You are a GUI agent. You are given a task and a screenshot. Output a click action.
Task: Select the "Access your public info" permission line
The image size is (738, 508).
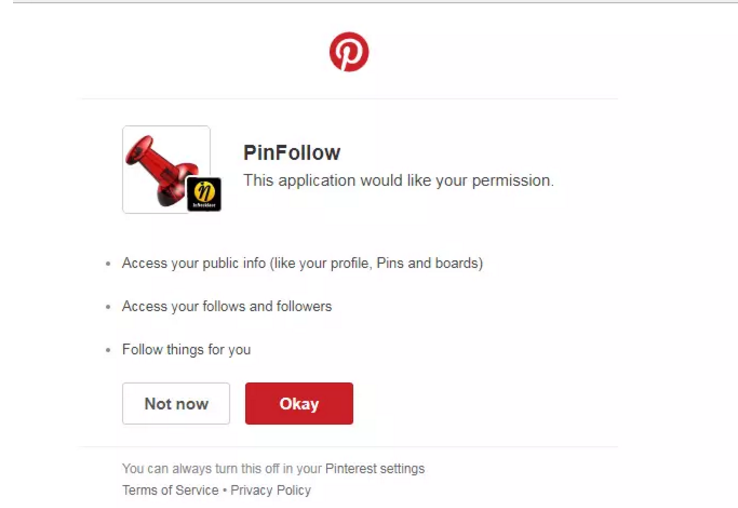pos(302,264)
